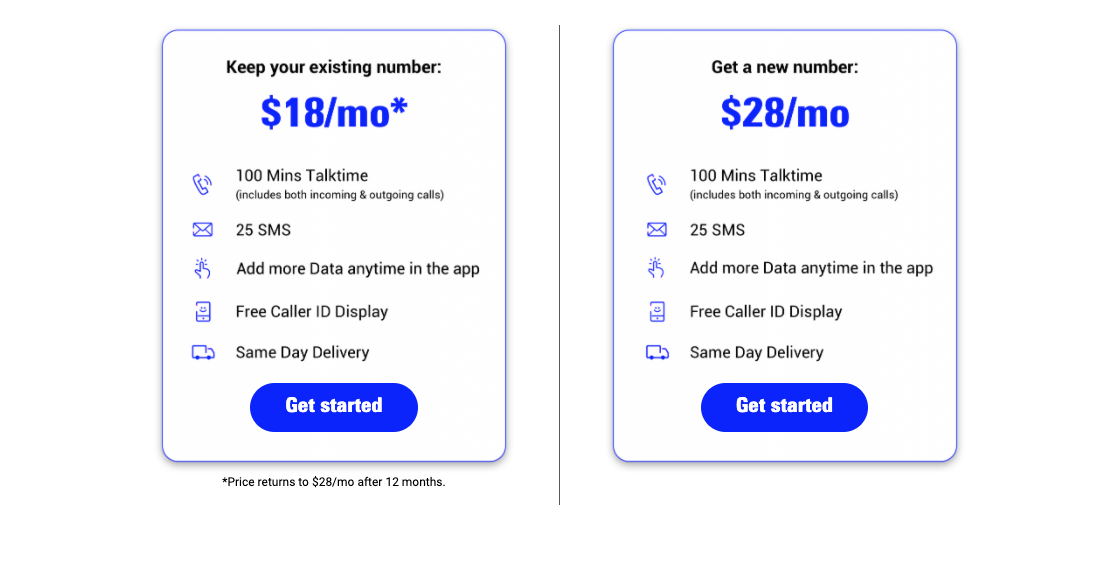This screenshot has height=574, width=1108.
Task: Click the price returns to $28/mo footnote
Action: point(334,482)
